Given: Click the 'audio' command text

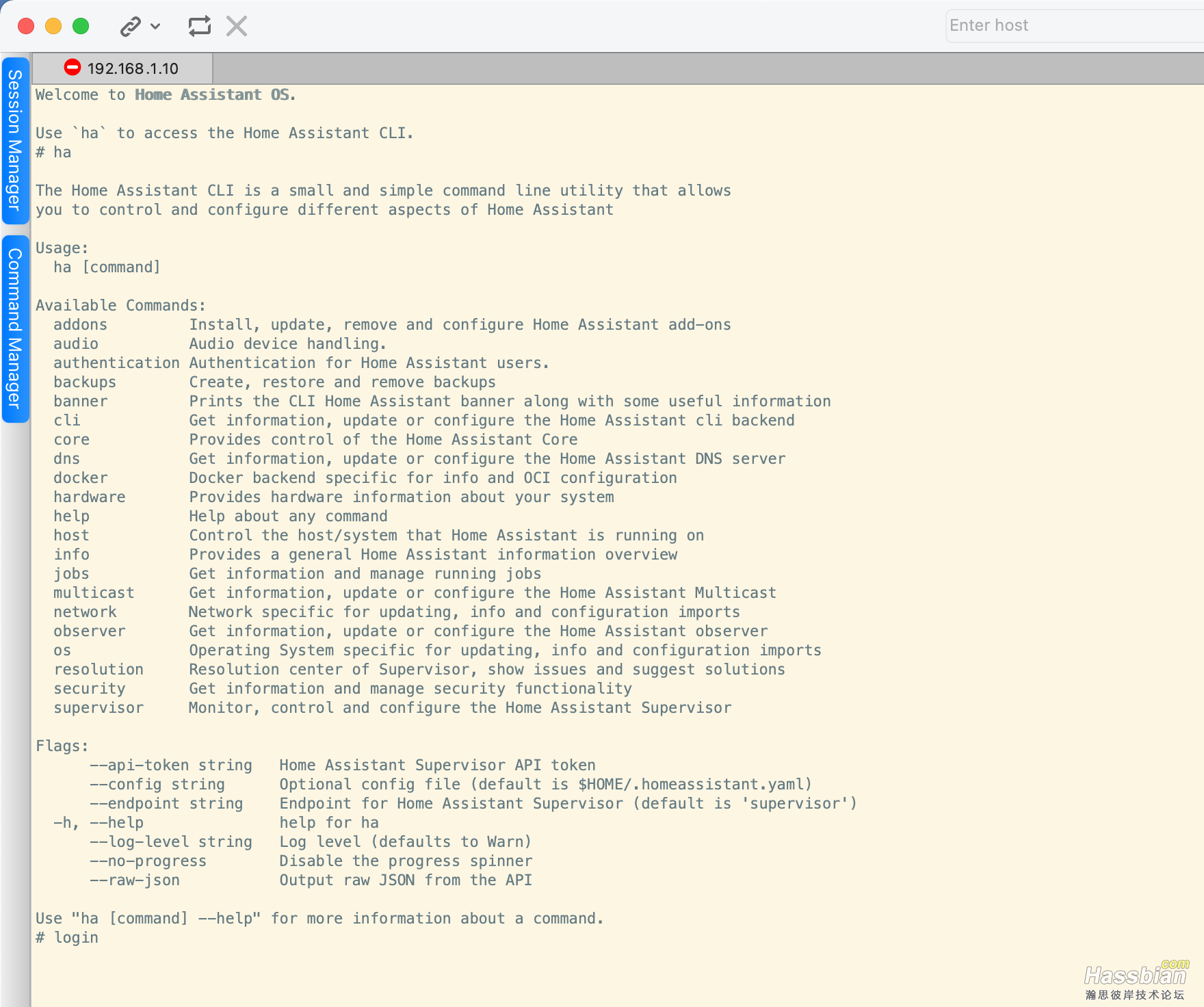Looking at the screenshot, I should tap(76, 344).
